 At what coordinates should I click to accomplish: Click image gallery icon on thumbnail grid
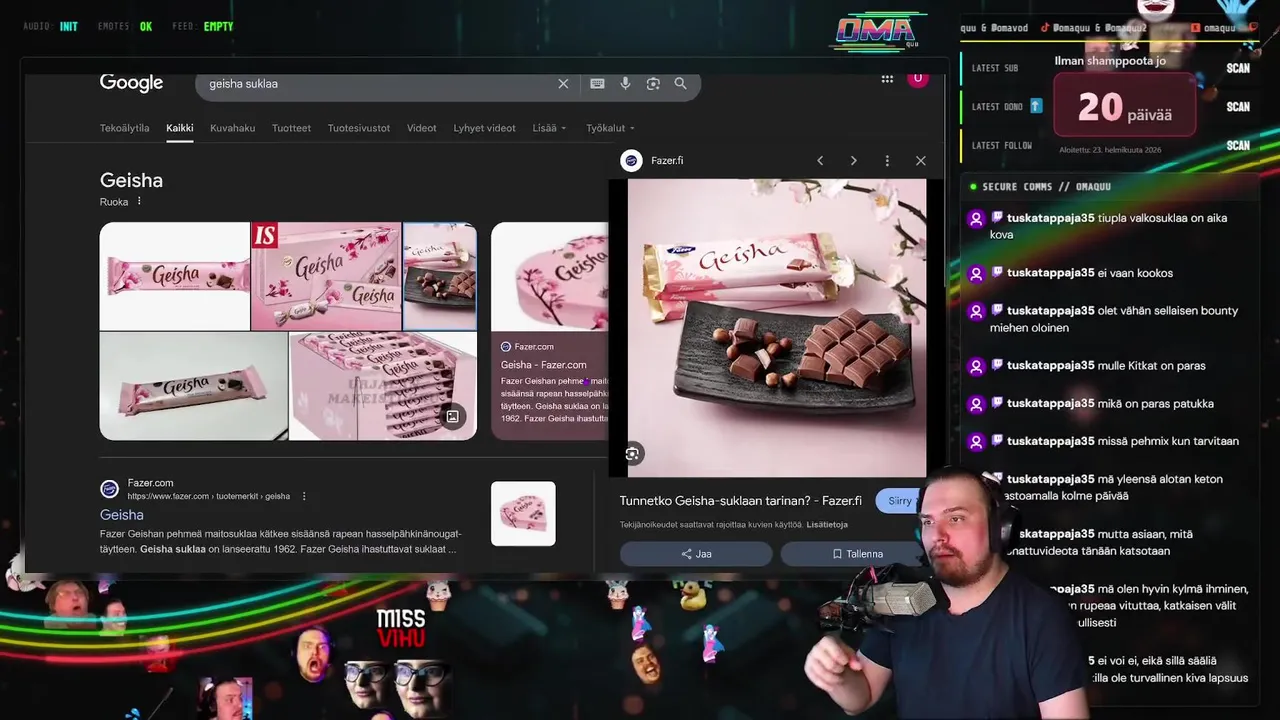click(452, 416)
